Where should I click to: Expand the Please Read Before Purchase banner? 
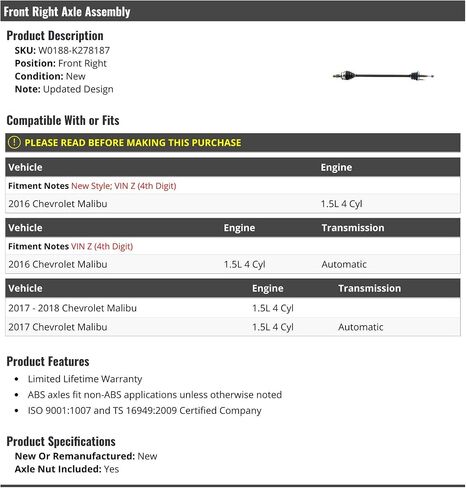233,143
